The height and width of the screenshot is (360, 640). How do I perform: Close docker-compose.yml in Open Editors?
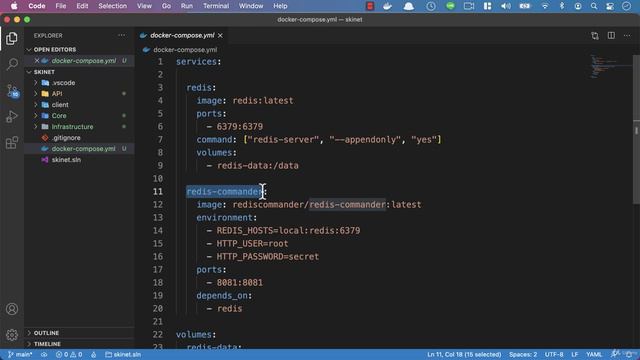37,60
